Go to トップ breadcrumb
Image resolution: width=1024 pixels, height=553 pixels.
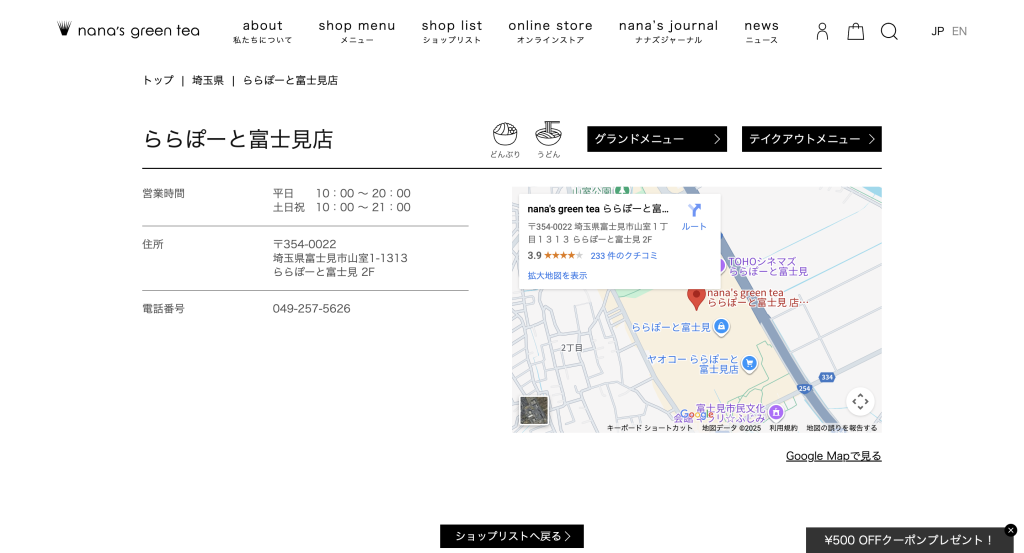coord(158,80)
